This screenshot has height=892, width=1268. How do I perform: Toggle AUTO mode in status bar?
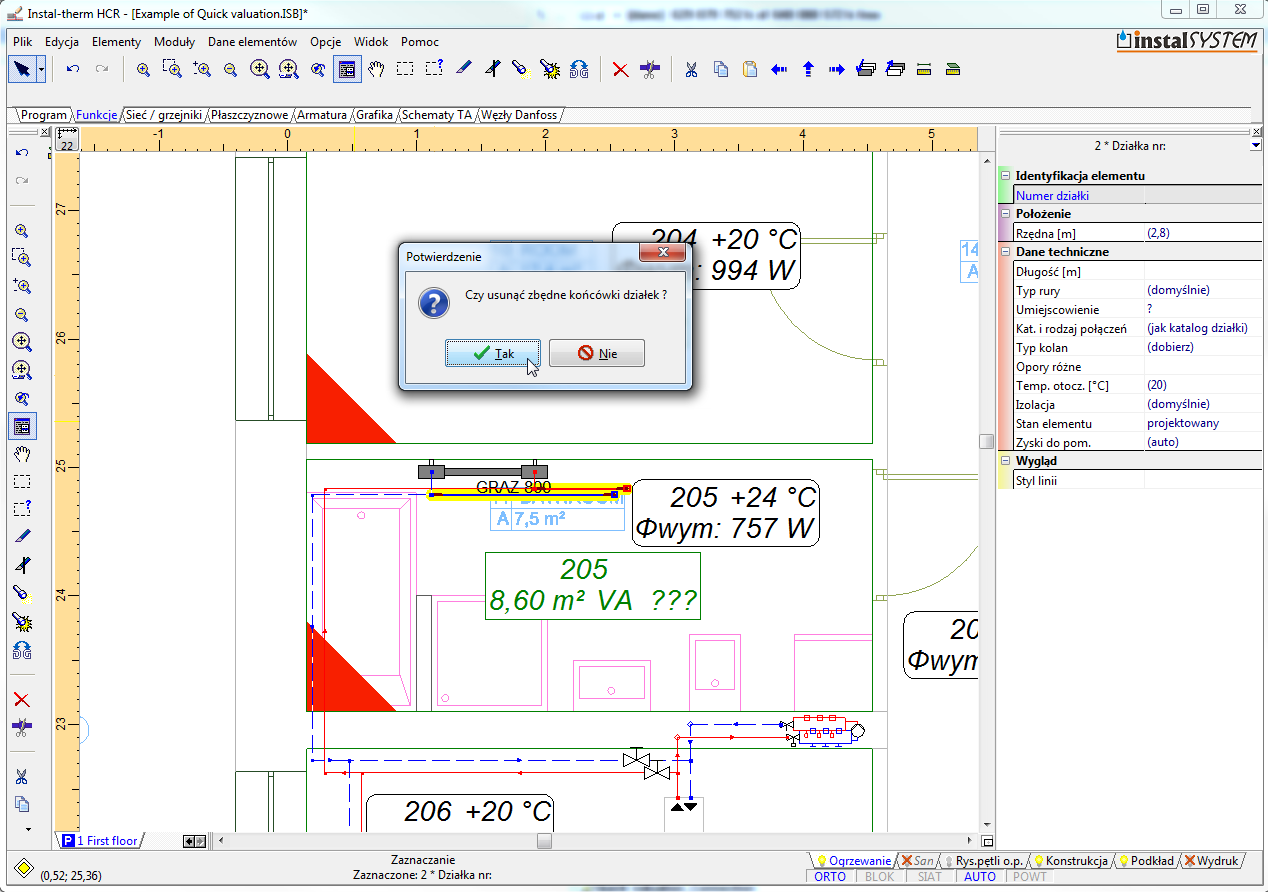pyautogui.click(x=980, y=877)
